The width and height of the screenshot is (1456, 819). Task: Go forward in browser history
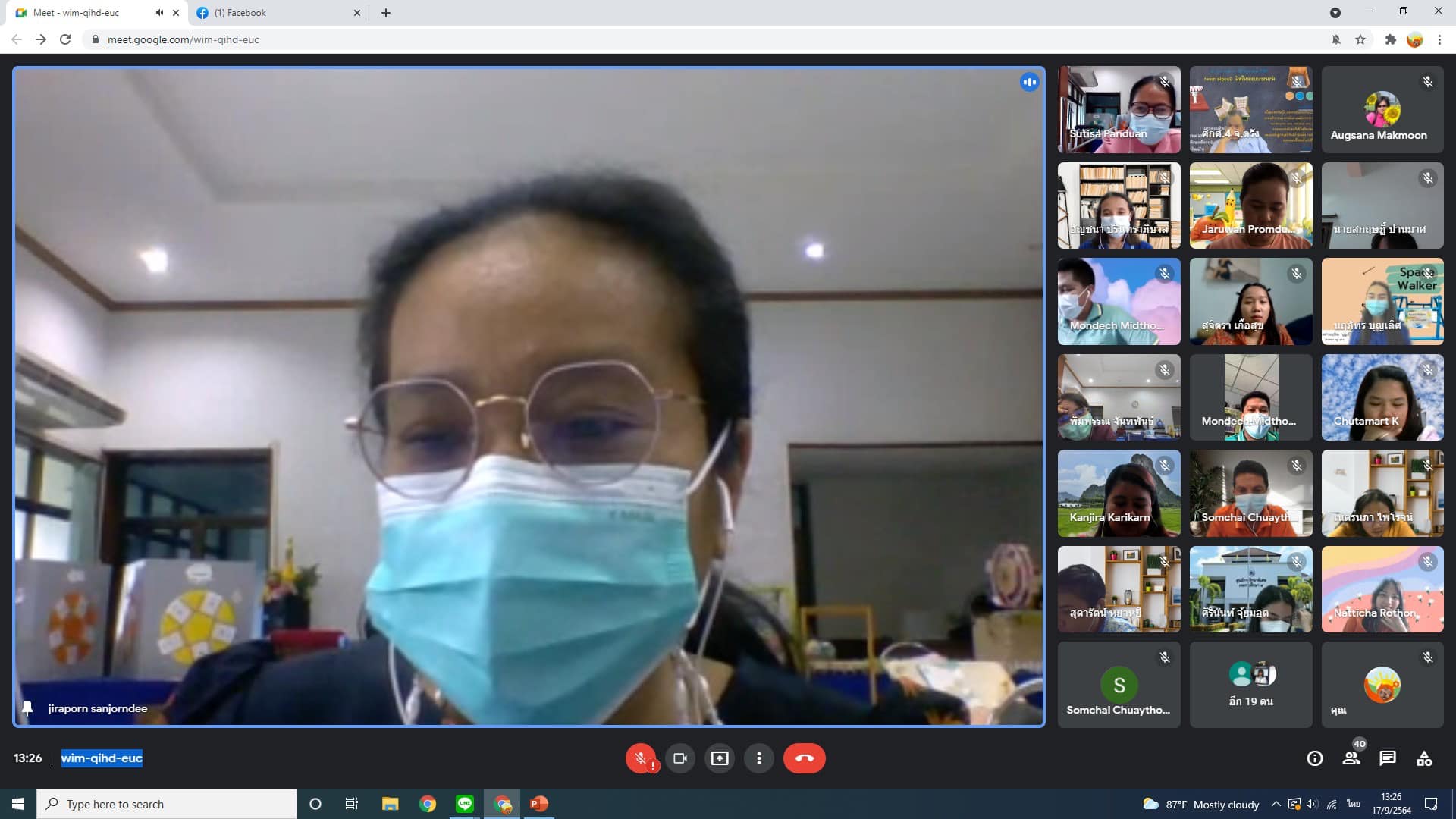coord(41,39)
